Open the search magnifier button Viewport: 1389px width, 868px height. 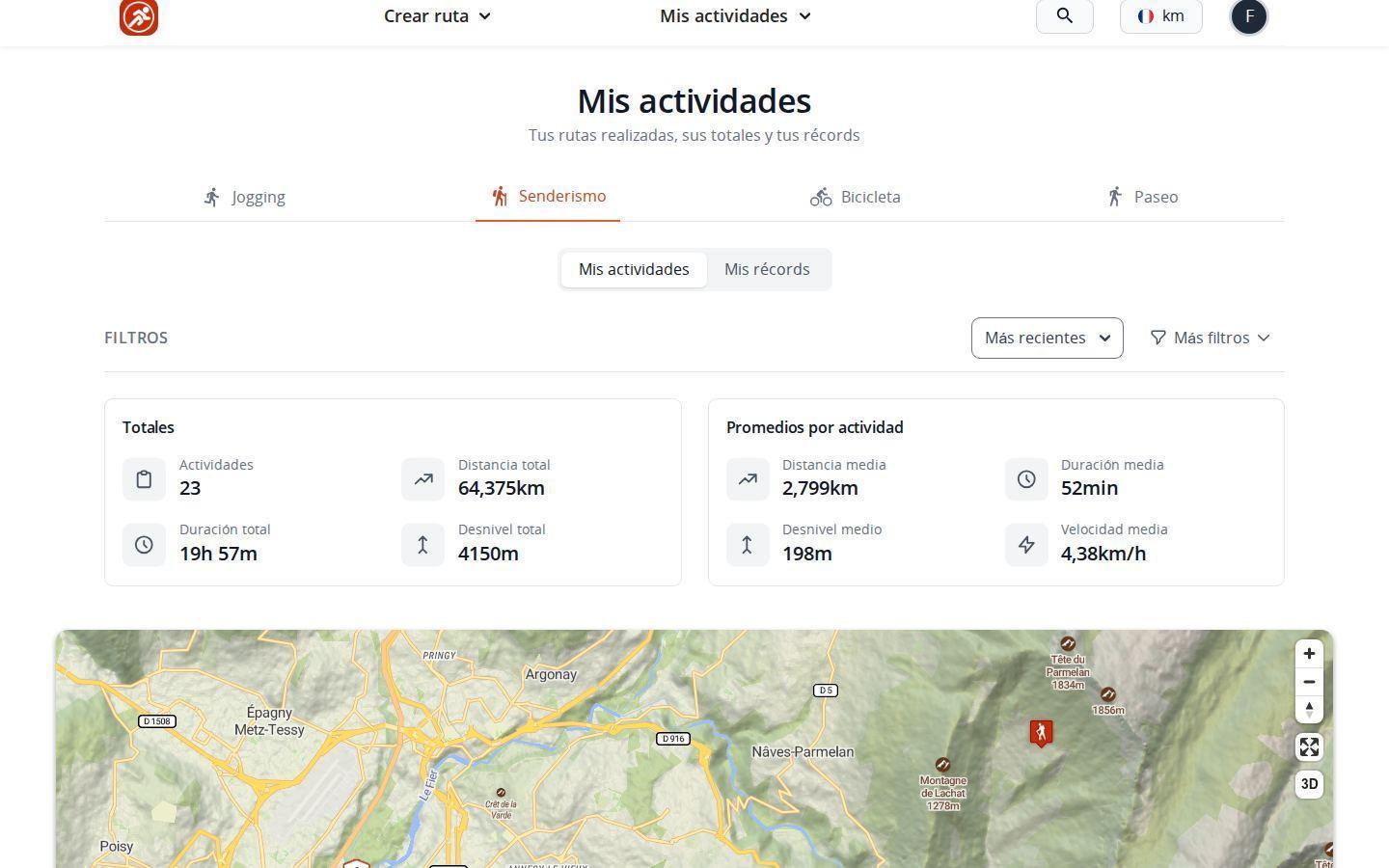tap(1065, 15)
